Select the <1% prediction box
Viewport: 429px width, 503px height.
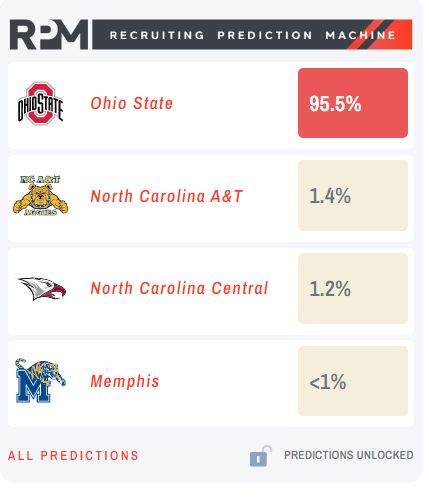click(353, 381)
